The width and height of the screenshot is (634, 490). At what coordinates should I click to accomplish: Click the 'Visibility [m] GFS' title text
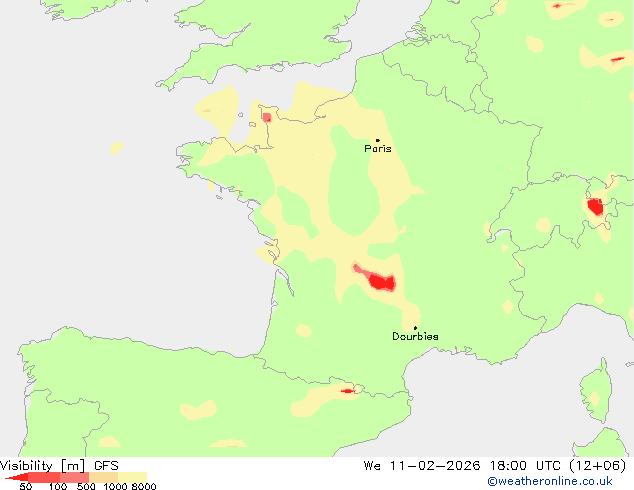59,466
